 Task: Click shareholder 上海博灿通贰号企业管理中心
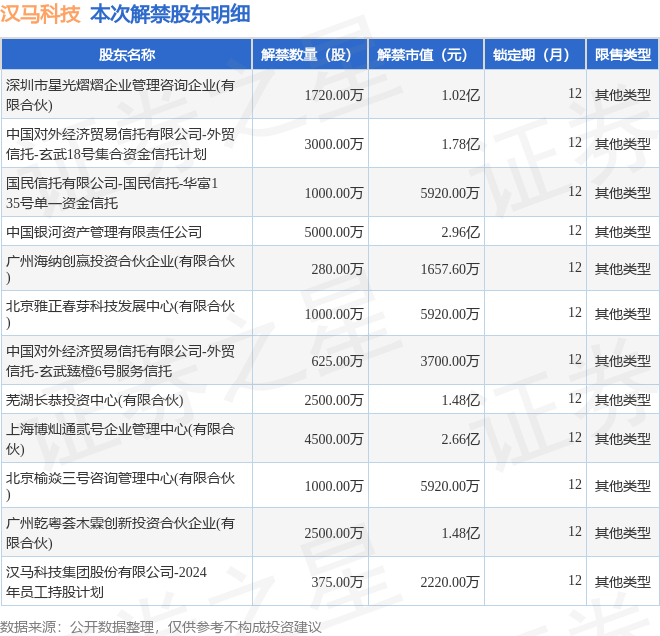pyautogui.click(x=120, y=439)
